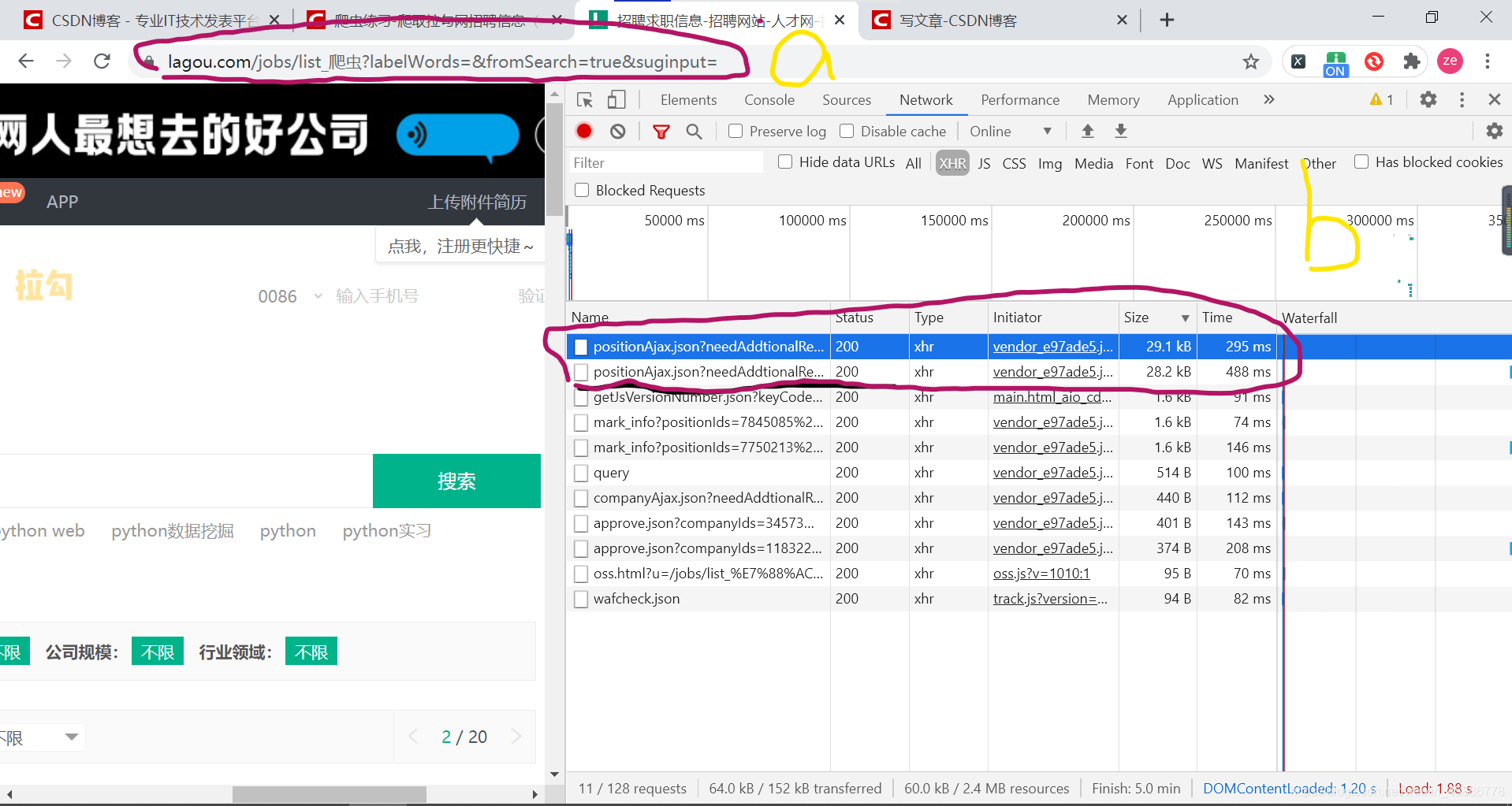Screen dimensions: 1512x806
Task: Open the Extensions puzzle icon
Action: [1412, 61]
